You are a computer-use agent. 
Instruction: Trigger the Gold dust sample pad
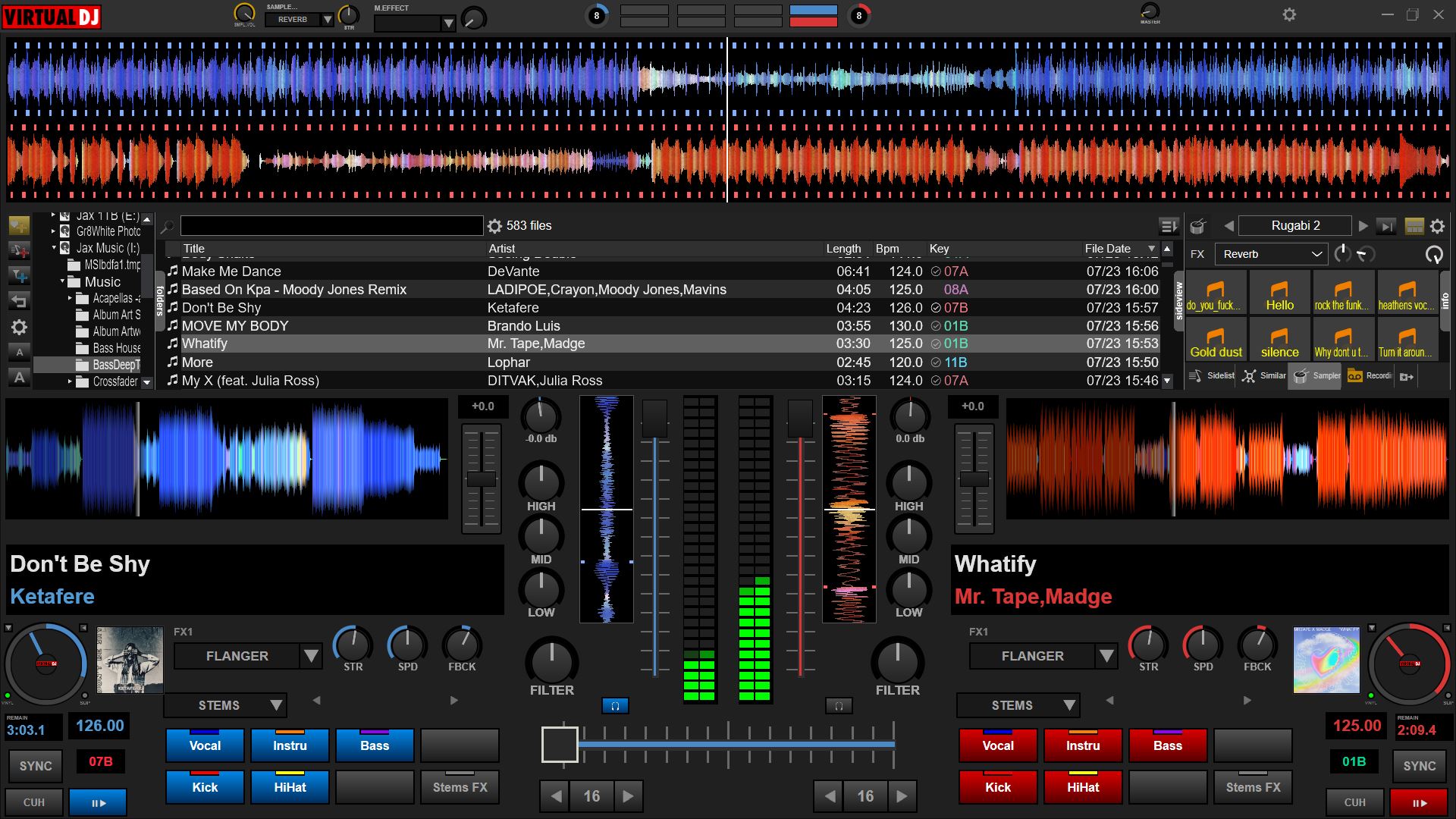[x=1216, y=339]
